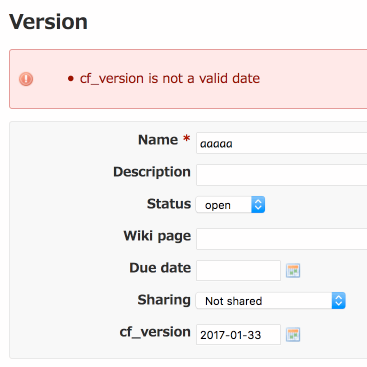
Task: Open calendar picker next to Due date
Action: [293, 270]
